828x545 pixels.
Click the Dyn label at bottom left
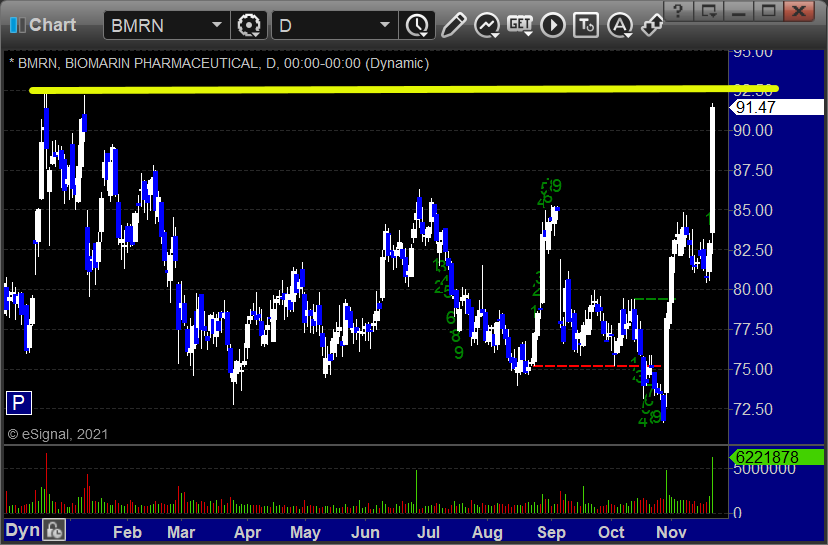click(23, 531)
